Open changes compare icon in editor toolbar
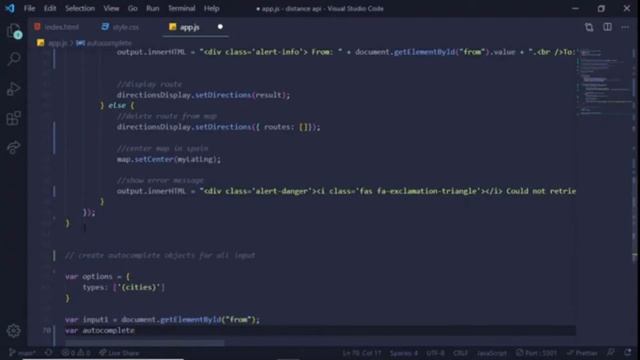The image size is (640, 360). (589, 27)
